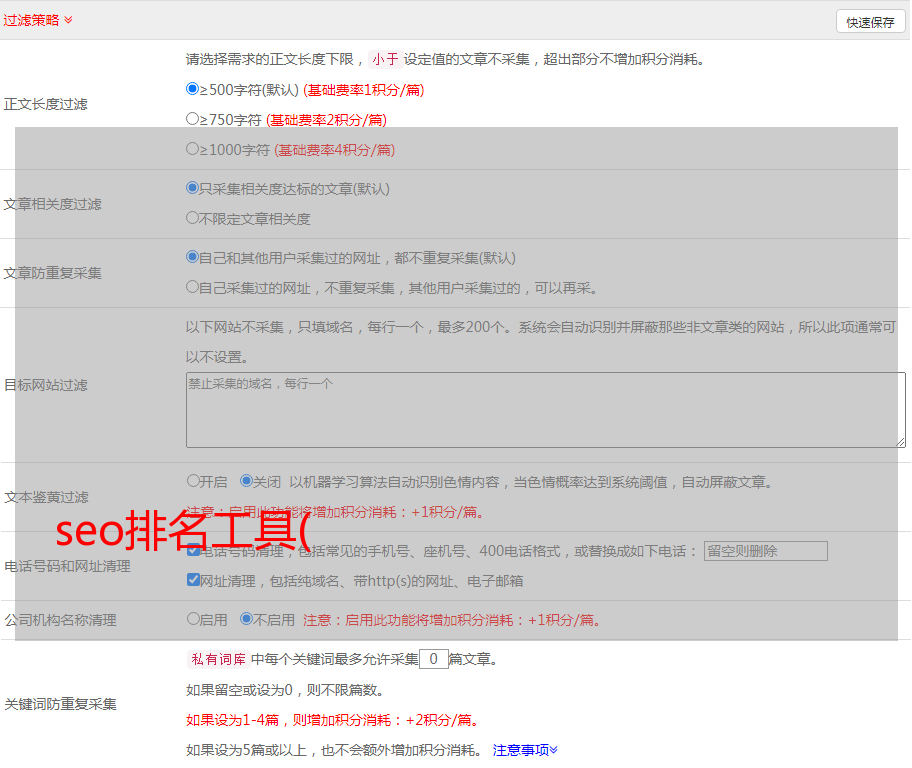Click the 关键词防重复采集 label

[x=60, y=705]
